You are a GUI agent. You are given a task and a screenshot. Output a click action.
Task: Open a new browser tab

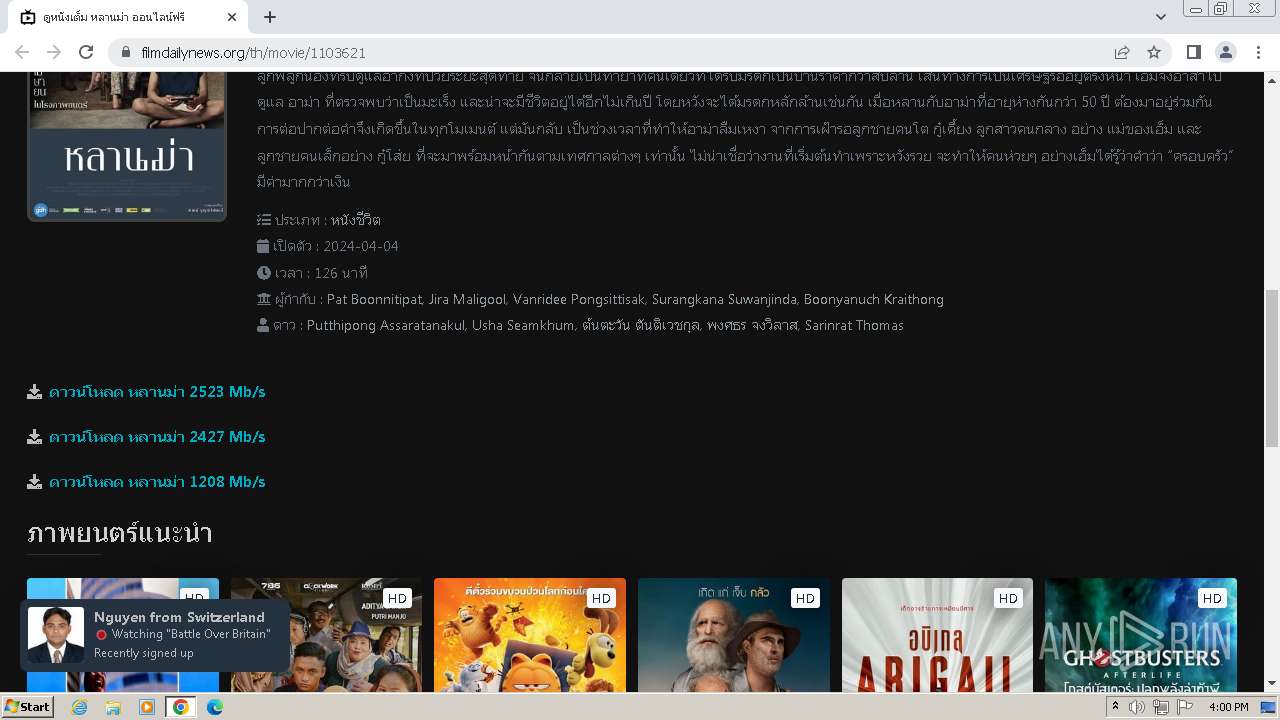[270, 17]
